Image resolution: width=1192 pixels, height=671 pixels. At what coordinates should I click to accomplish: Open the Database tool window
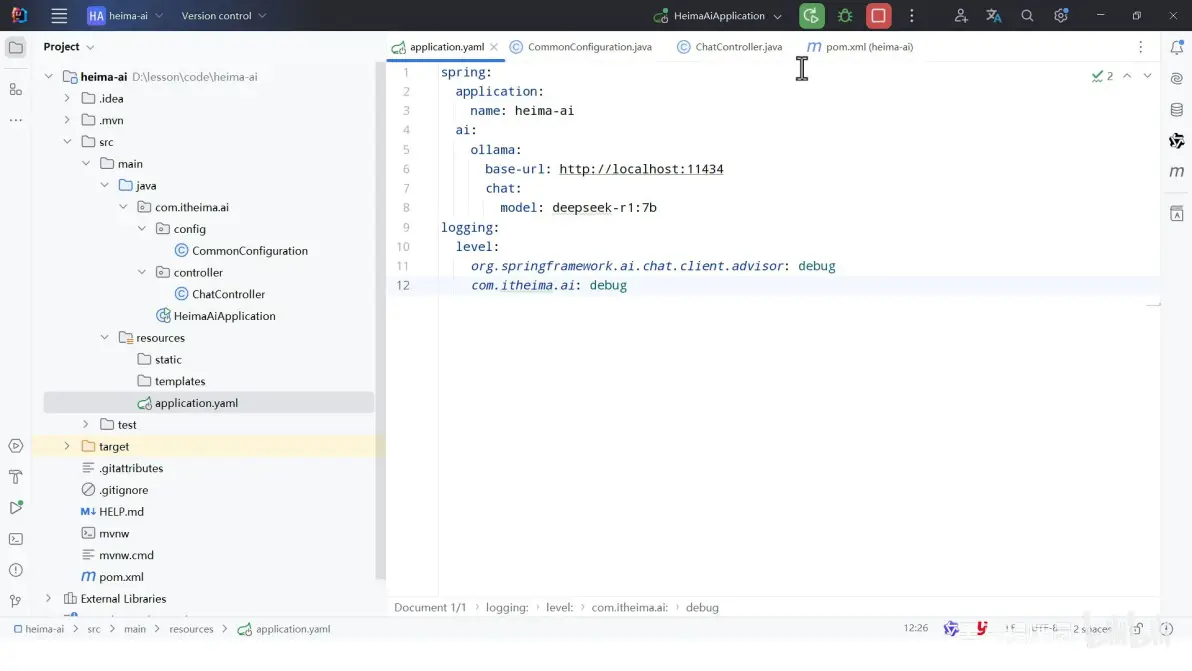(x=1176, y=109)
